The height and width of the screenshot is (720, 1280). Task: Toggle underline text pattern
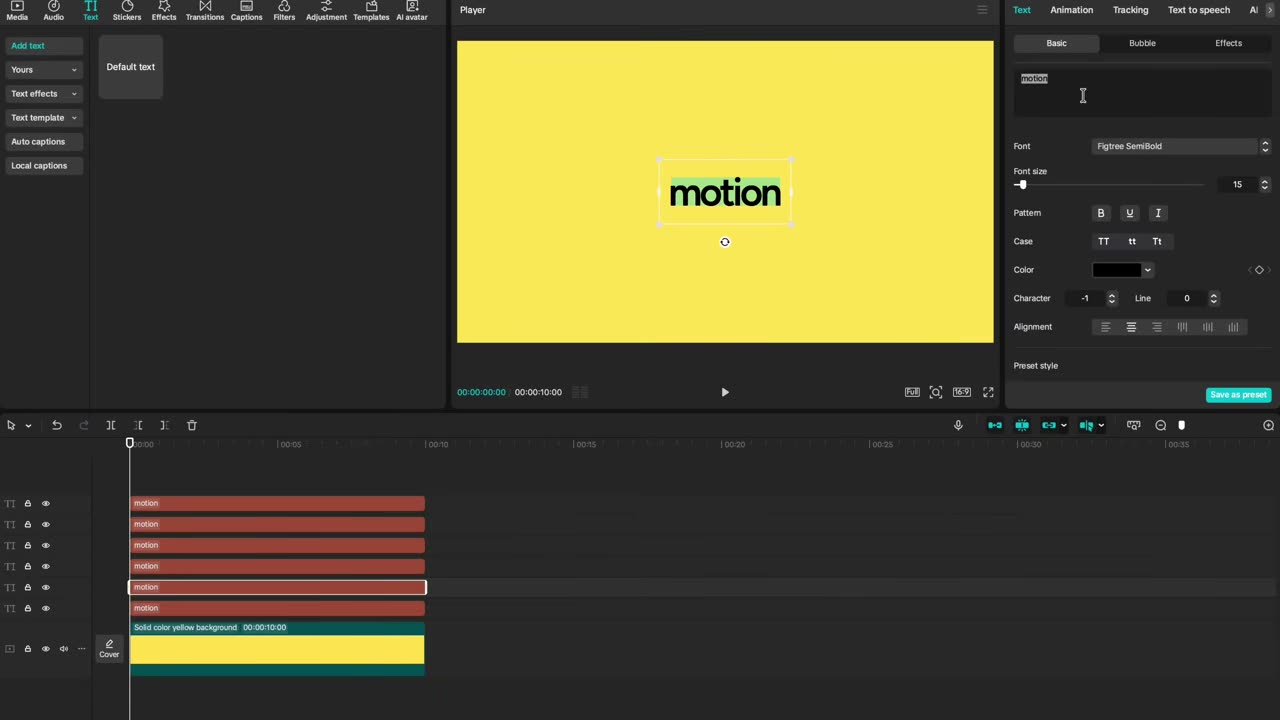click(x=1130, y=213)
